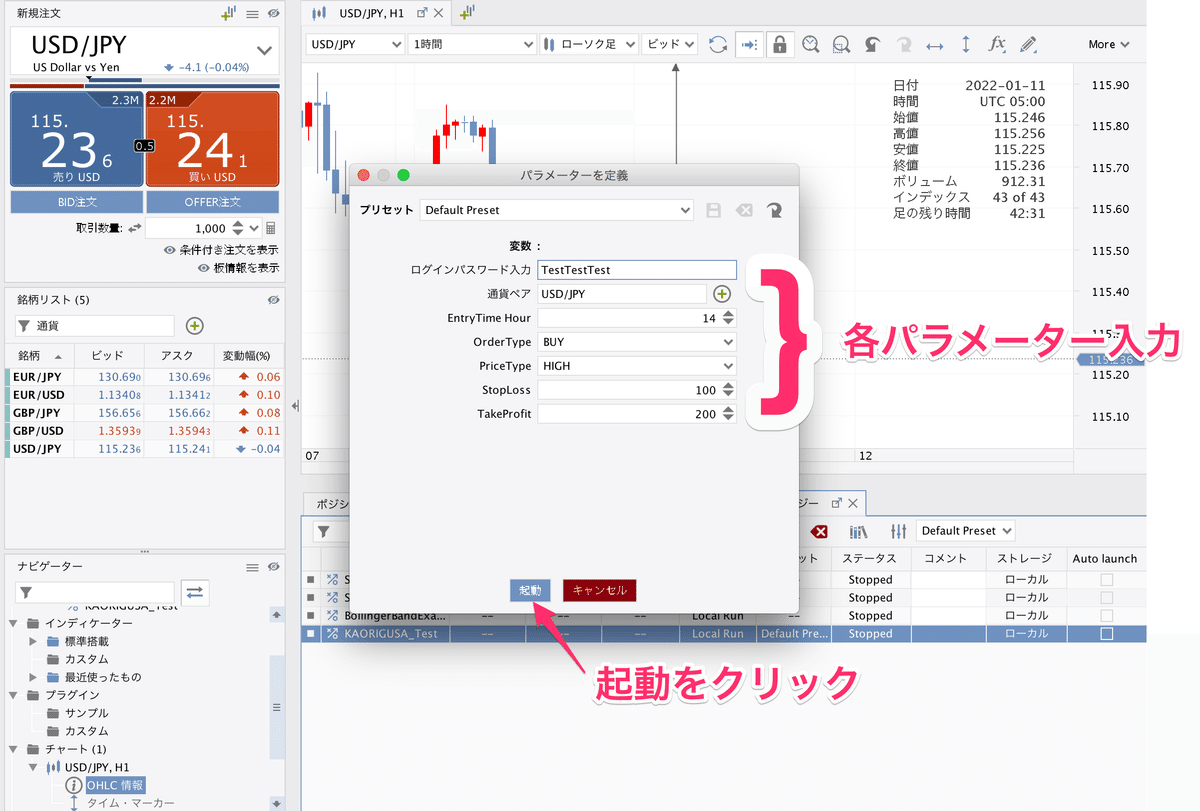Place a BID注文 order
Screen dimensions: 1200x811
click(x=76, y=202)
